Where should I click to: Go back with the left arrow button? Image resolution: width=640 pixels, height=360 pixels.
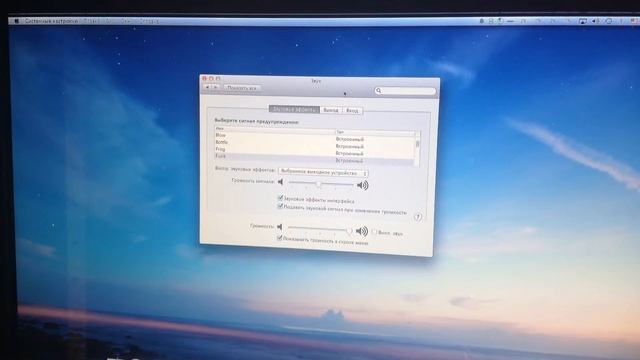207,87
